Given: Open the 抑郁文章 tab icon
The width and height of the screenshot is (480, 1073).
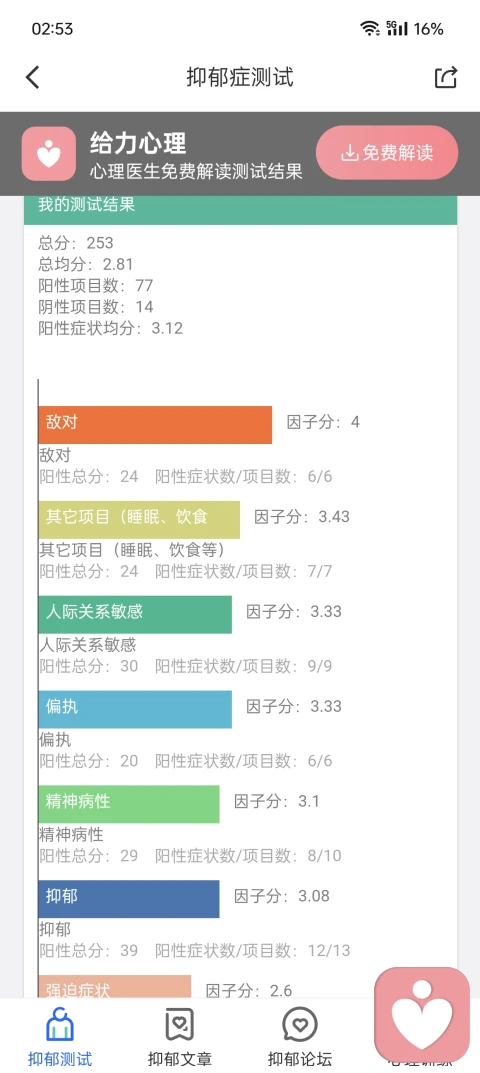Looking at the screenshot, I should [x=179, y=1025].
